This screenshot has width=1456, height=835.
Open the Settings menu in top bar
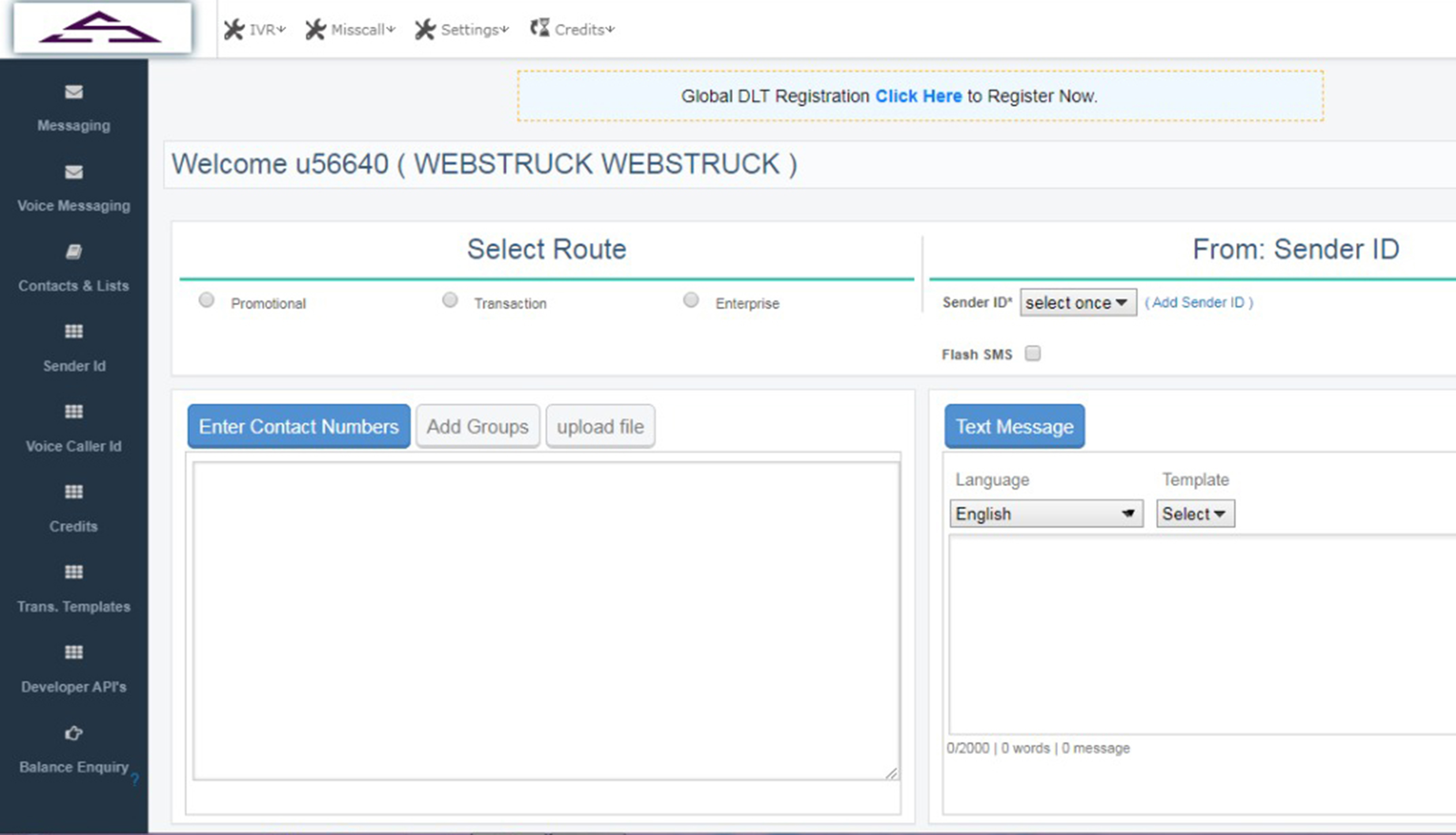[x=462, y=29]
